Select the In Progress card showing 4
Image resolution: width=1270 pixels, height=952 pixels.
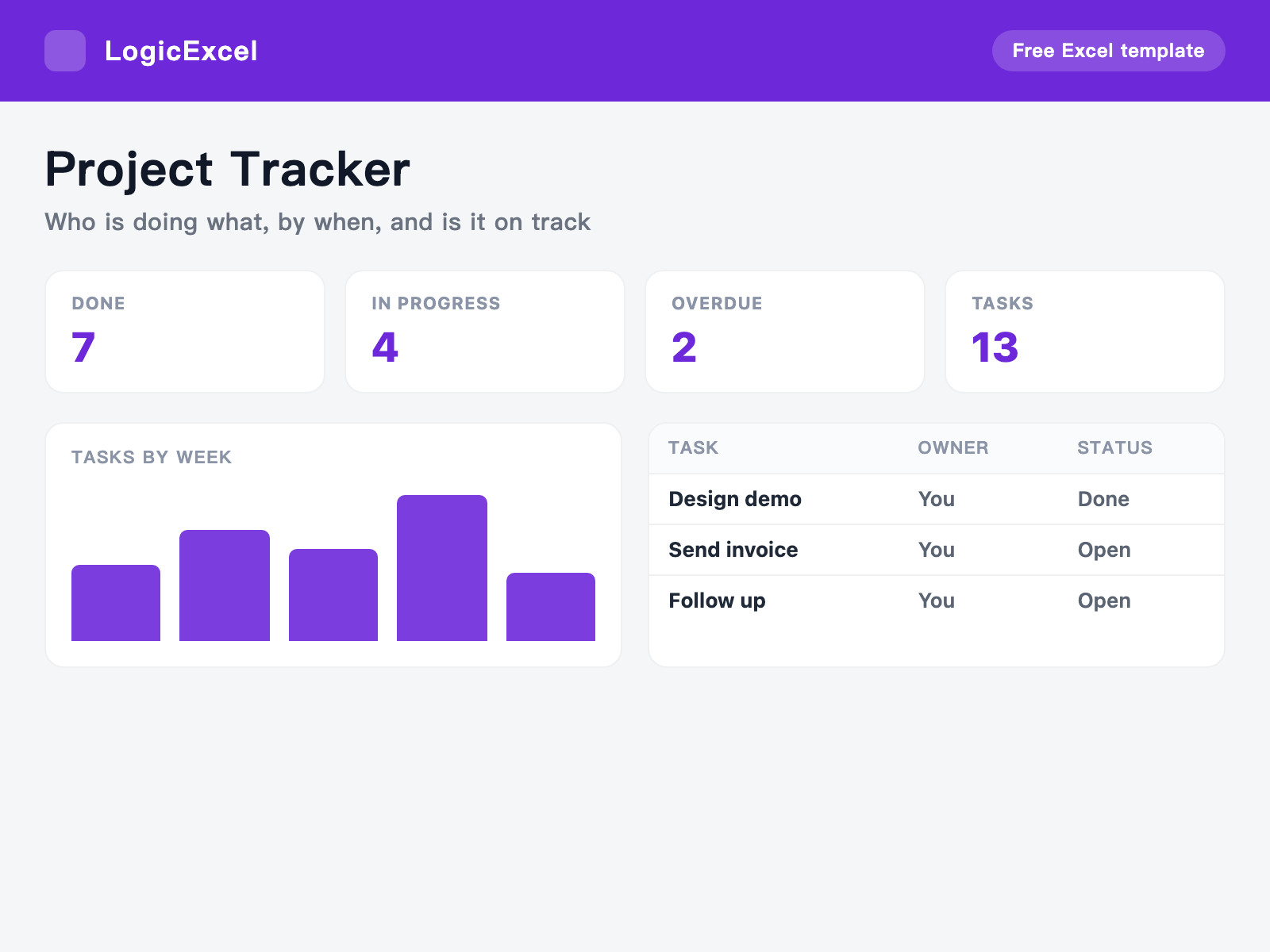(x=485, y=332)
